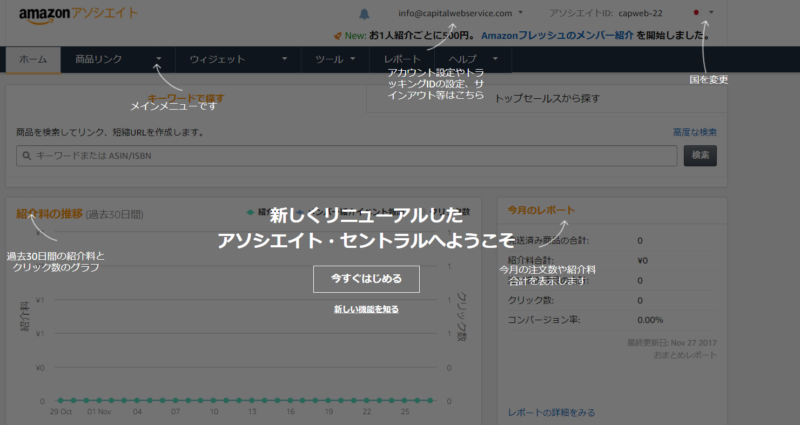Open the レポートの詳細をみる link
The image size is (800, 425).
pos(551,412)
